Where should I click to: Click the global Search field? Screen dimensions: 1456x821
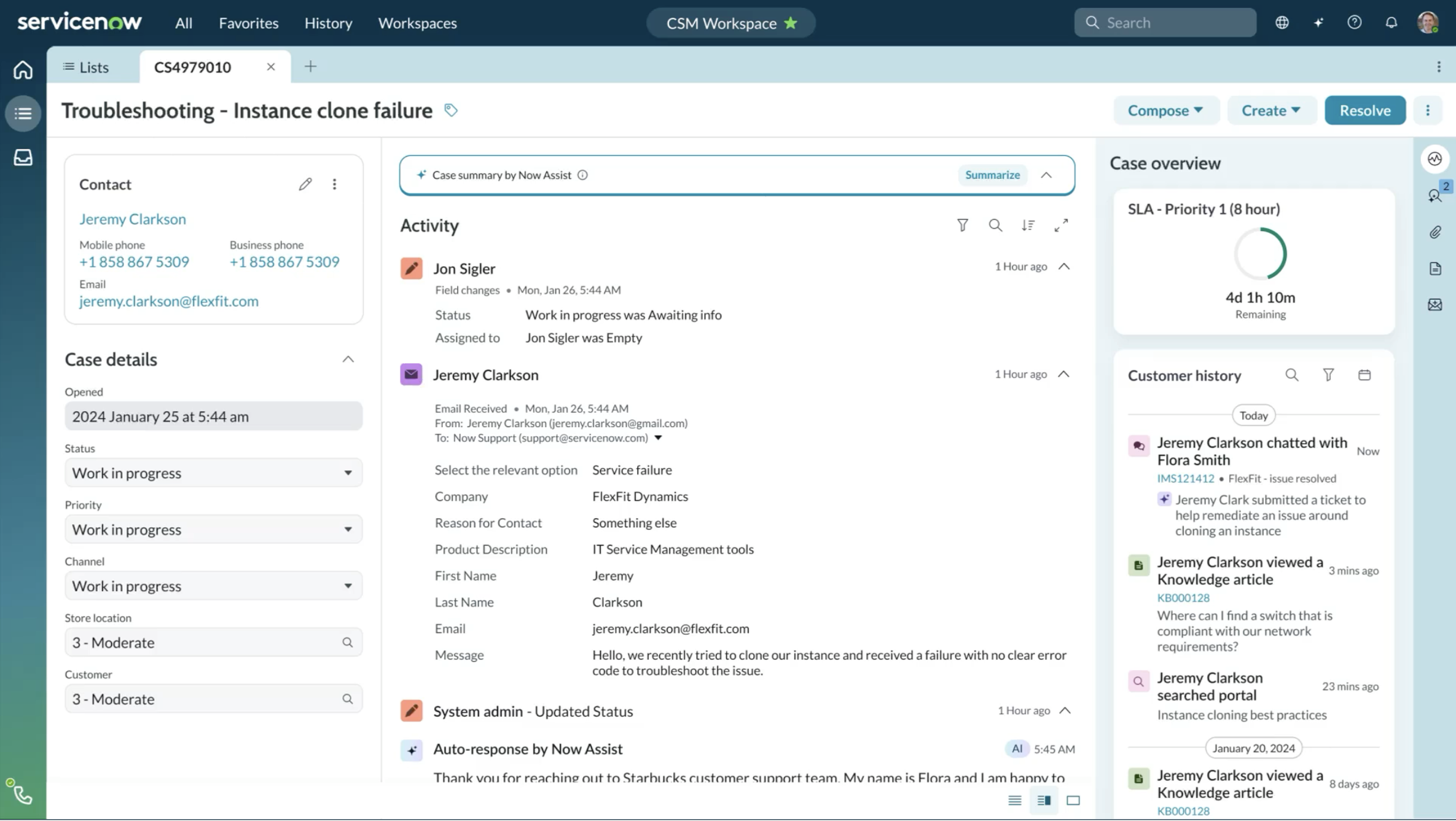(x=1165, y=23)
